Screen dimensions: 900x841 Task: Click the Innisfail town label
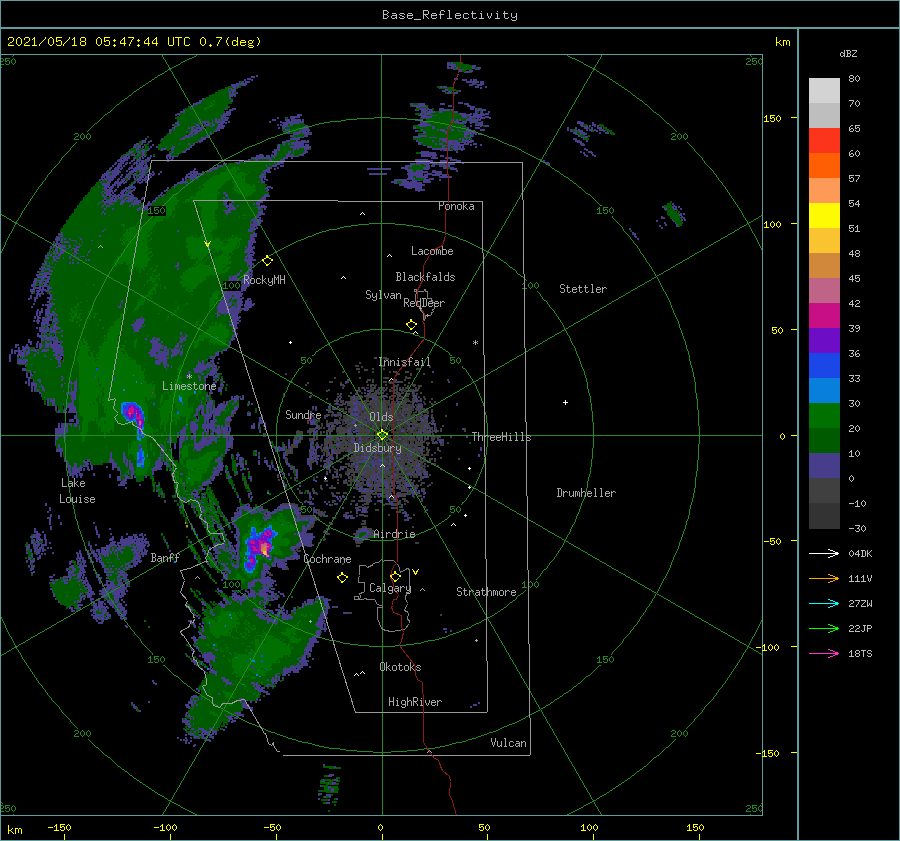404,362
